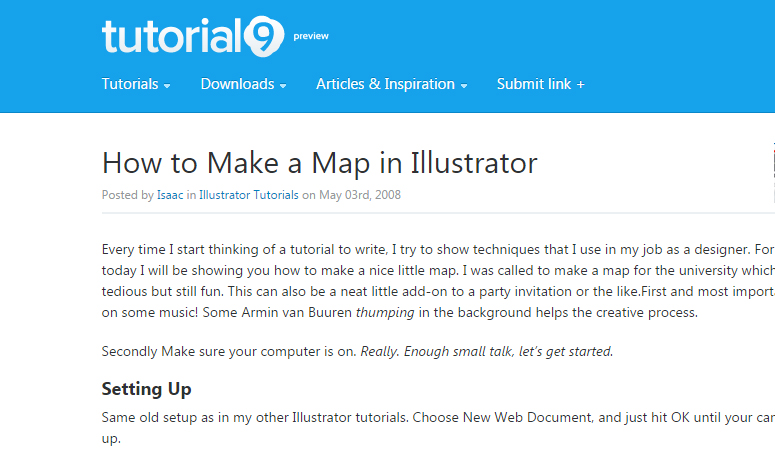Expand the Tutorials dropdown arrow
Image resolution: width=775 pixels, height=465 pixels.
167,86
